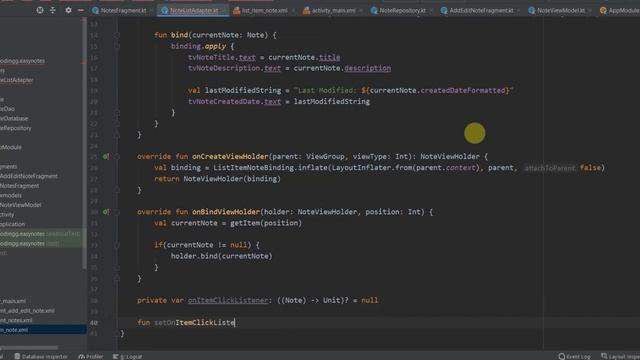This screenshot has width=640, height=360.
Task: Close the NoteRepository.kt tab
Action: click(x=430, y=11)
